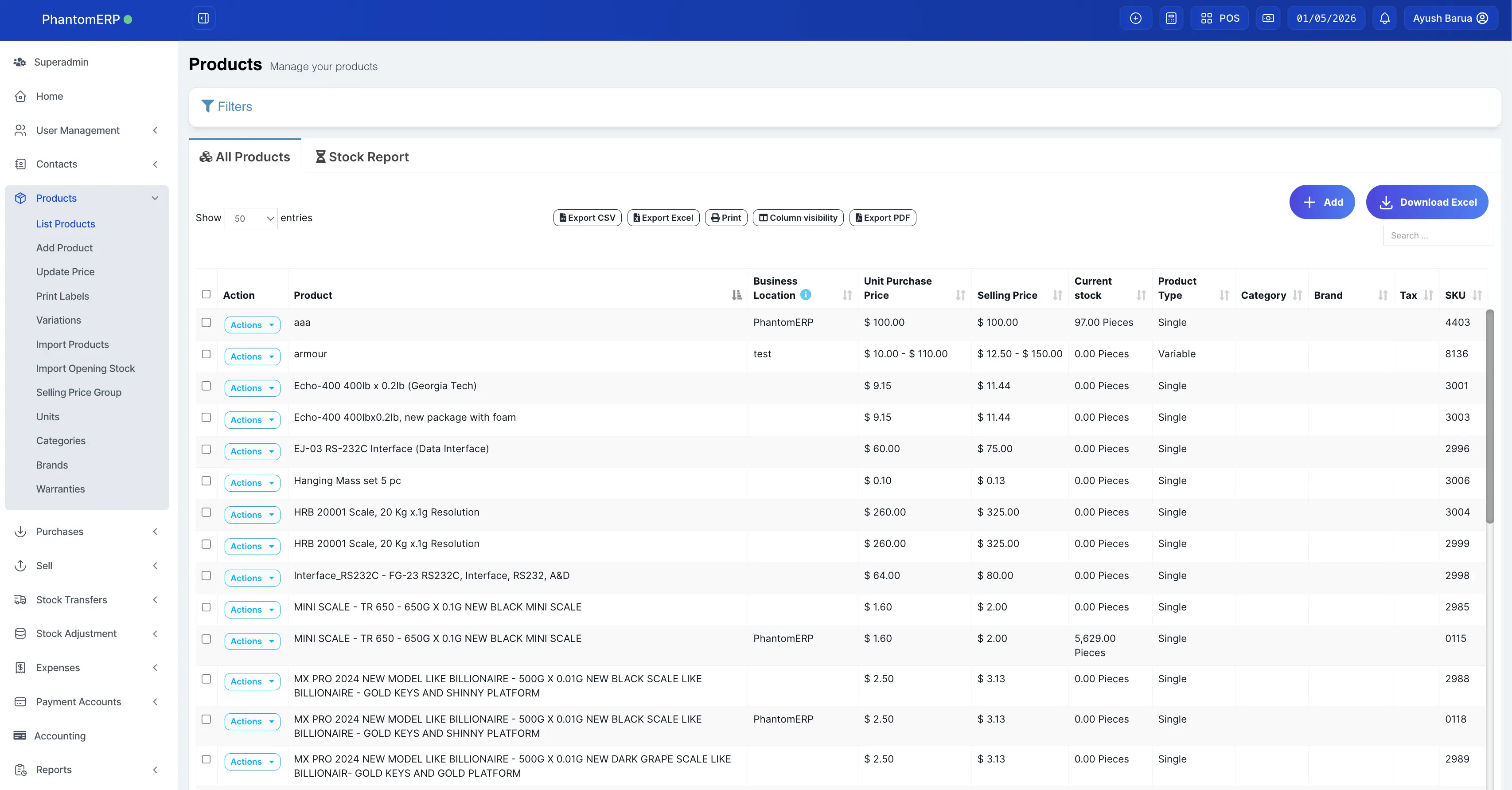Open the Expenses section icon
The image size is (1512, 790).
(20, 667)
